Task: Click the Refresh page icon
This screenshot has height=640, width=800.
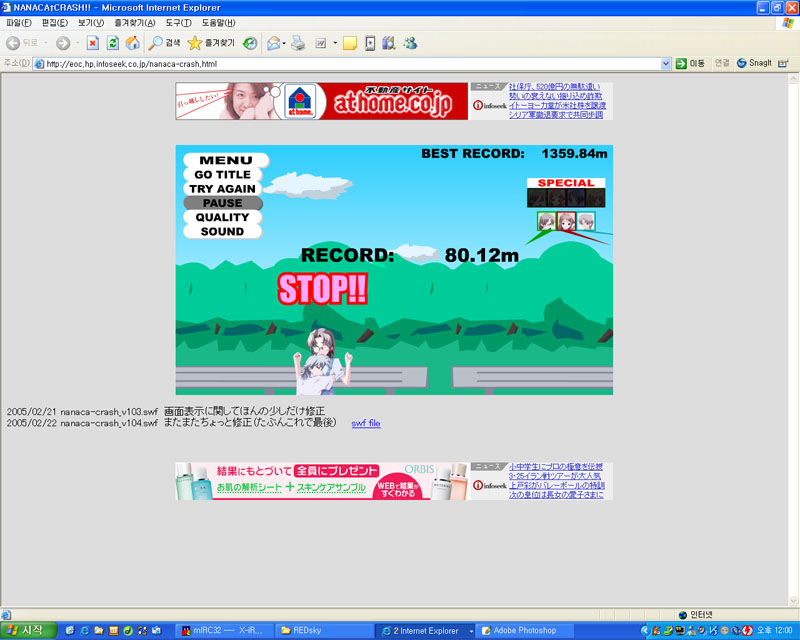Action: (x=113, y=43)
